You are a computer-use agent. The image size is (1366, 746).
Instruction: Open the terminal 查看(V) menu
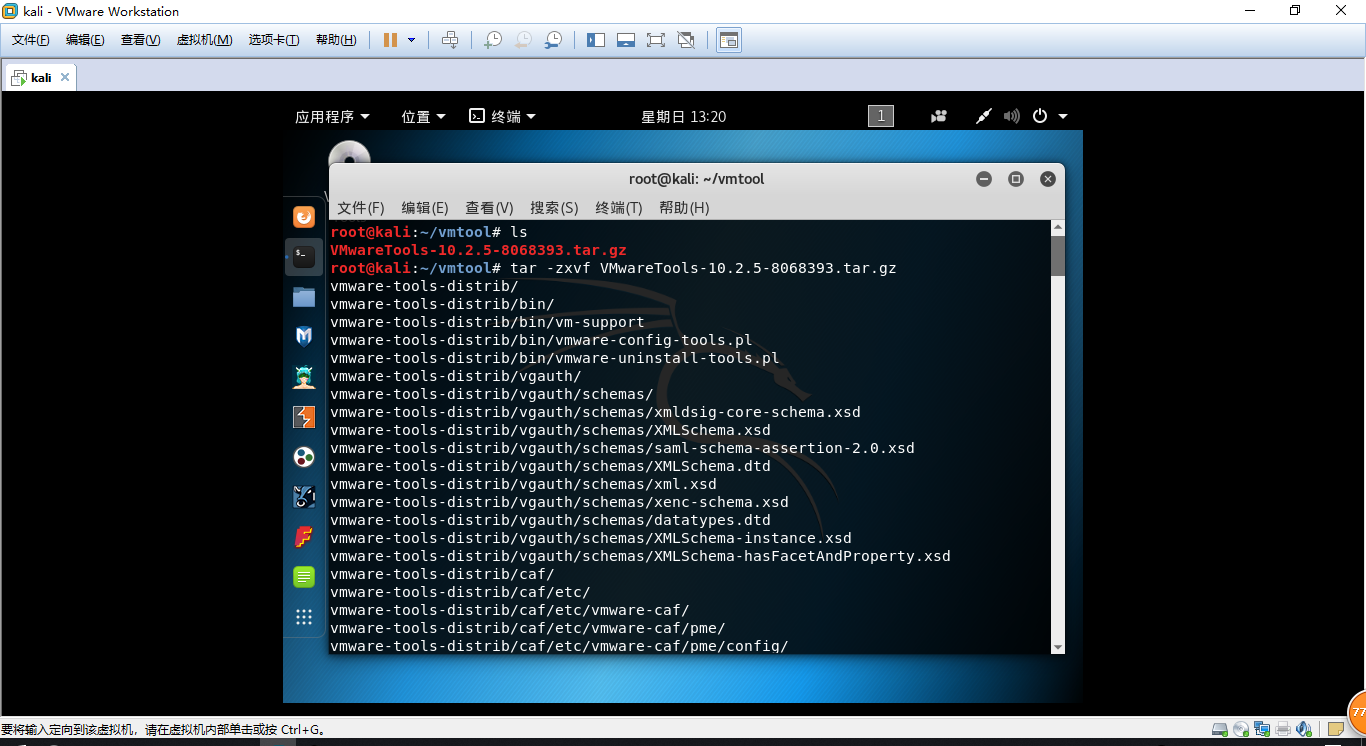tap(489, 208)
